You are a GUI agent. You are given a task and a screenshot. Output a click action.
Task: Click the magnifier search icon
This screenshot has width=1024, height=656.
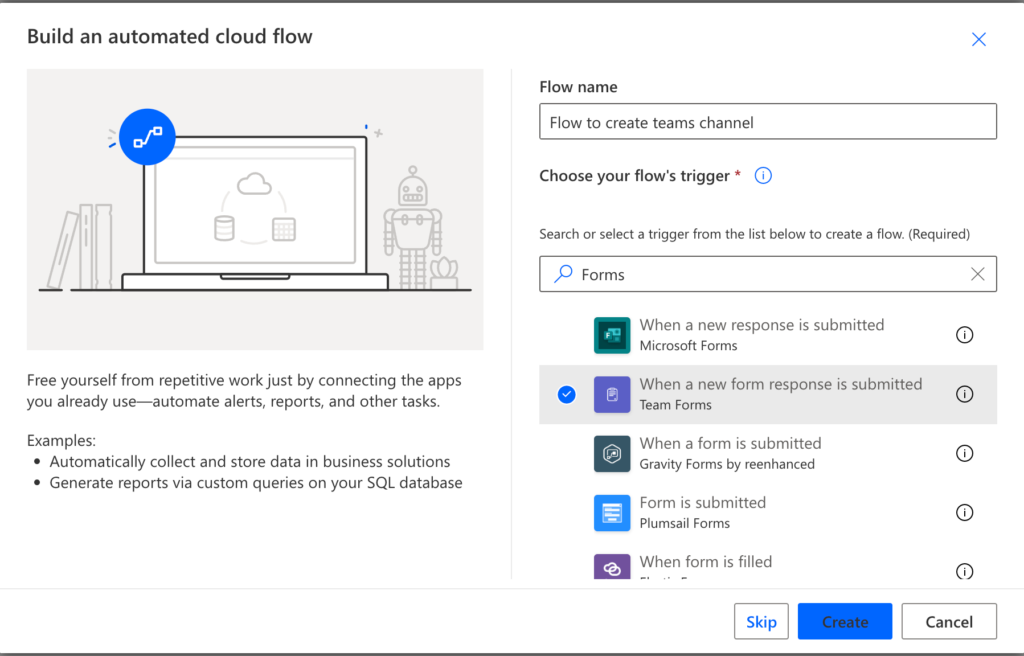(x=563, y=274)
